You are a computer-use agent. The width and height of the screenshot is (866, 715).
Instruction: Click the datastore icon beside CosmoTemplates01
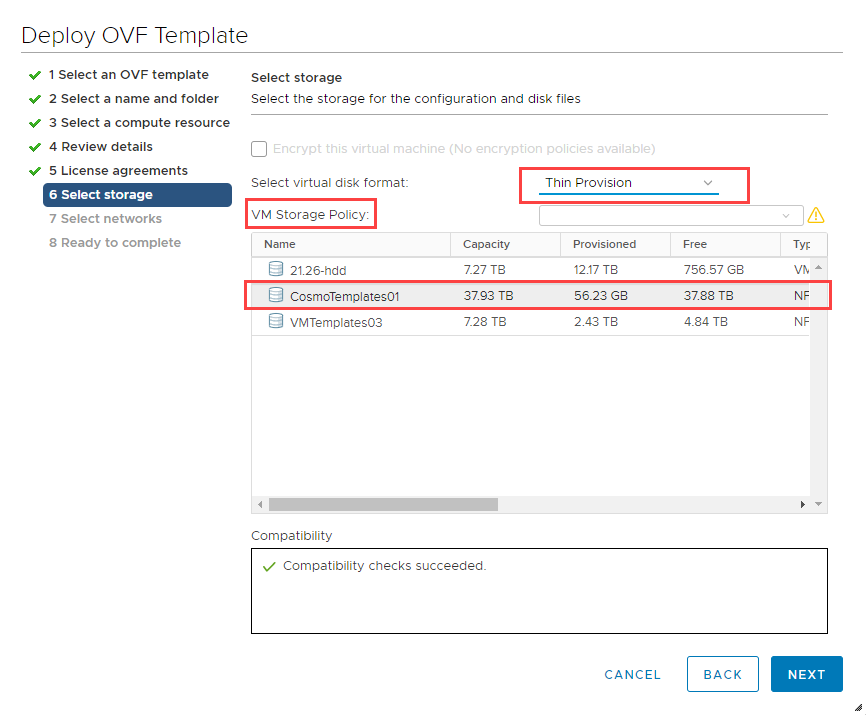pos(275,295)
